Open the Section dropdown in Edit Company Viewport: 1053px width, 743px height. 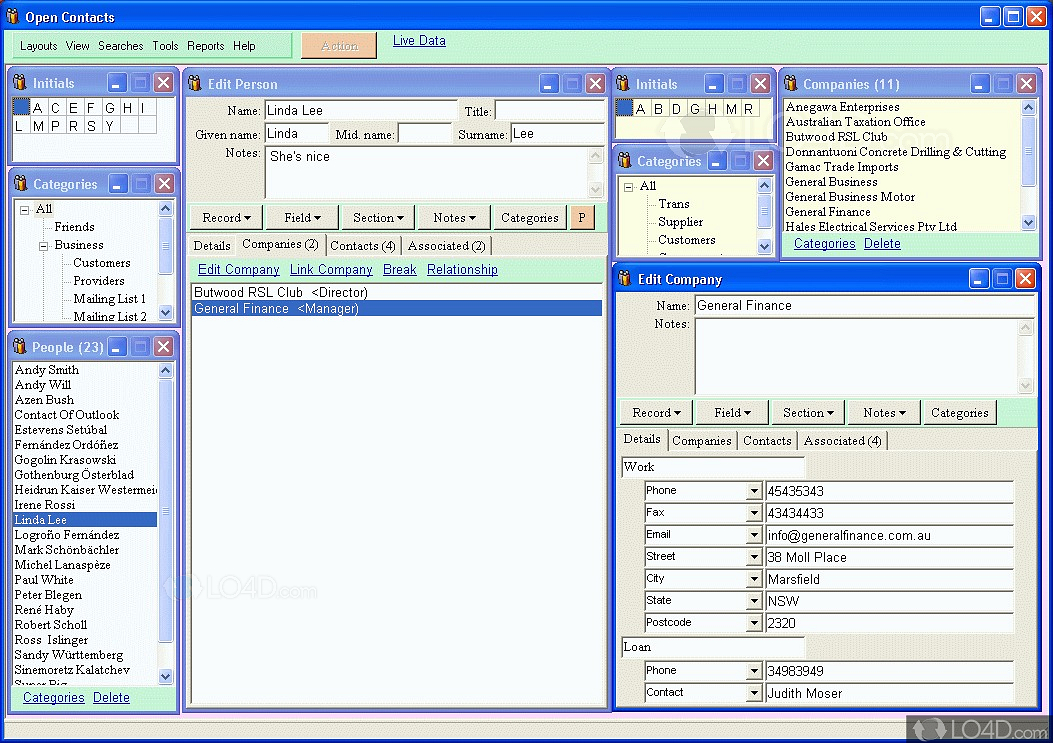pos(807,411)
